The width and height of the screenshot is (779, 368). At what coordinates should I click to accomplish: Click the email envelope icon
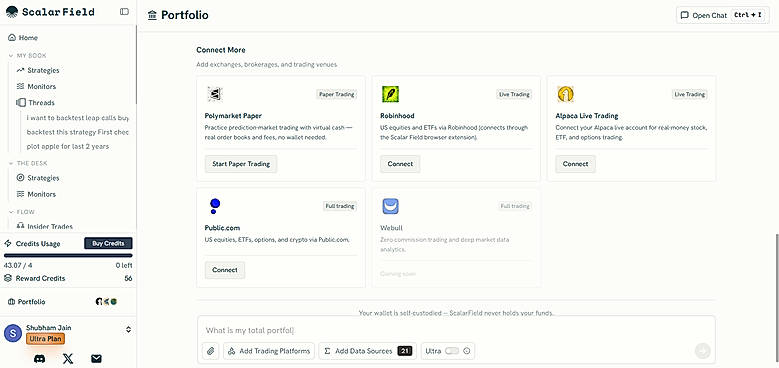tap(96, 358)
